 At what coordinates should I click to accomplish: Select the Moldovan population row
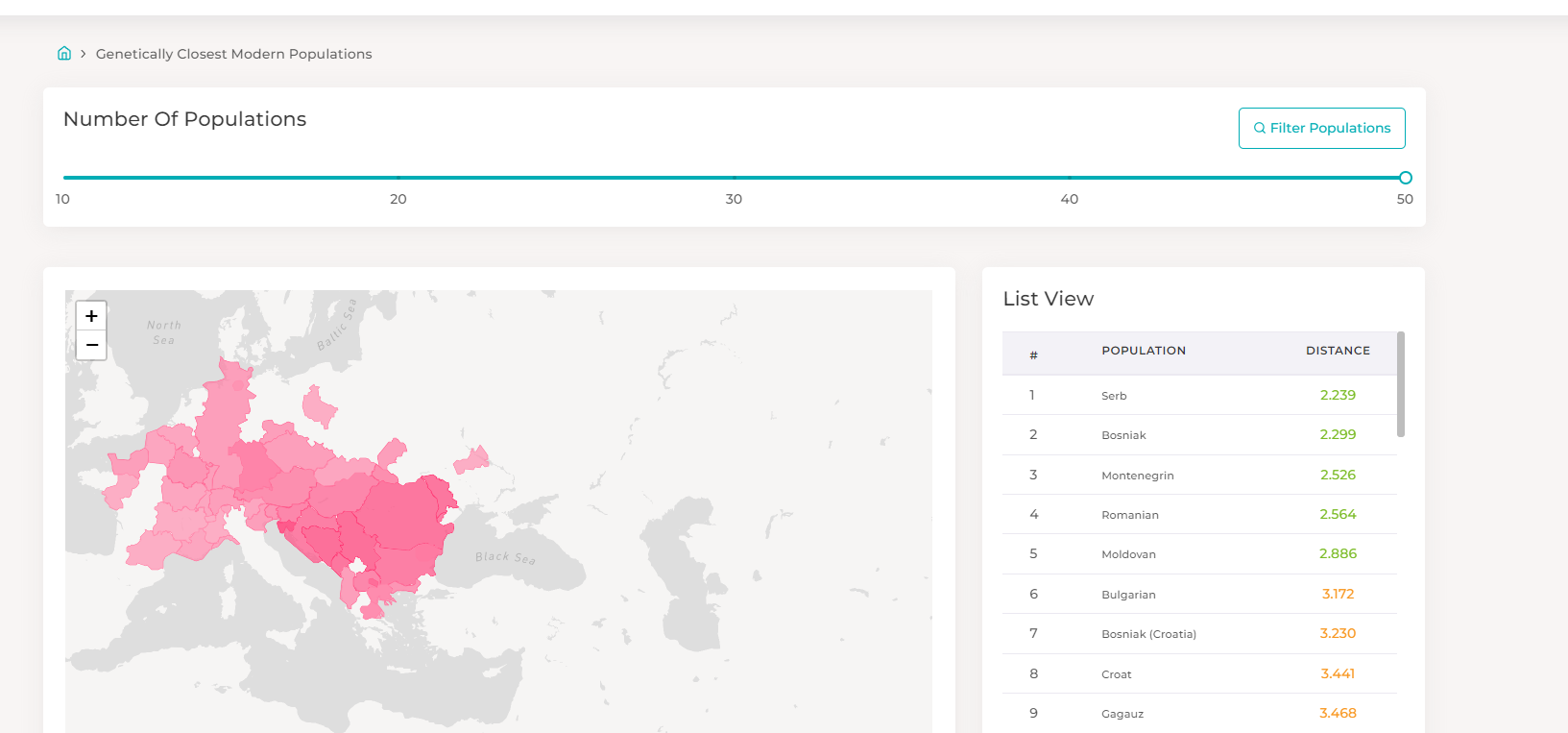[x=1199, y=554]
